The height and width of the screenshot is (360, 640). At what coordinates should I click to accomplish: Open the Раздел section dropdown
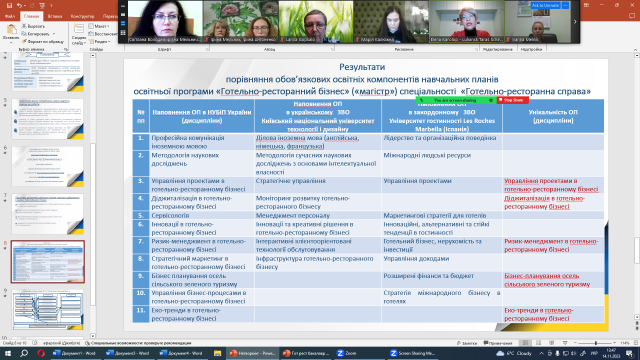coord(99,42)
